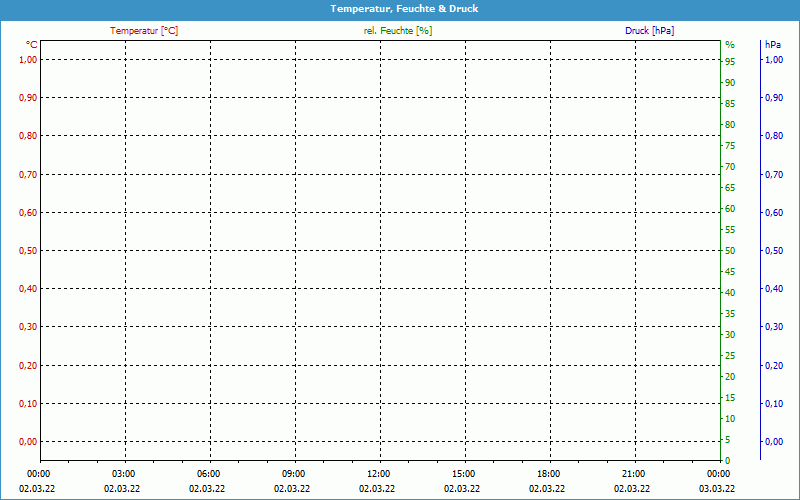This screenshot has height=500, width=800.
Task: Click green humidity axis value 70
Action: tap(730, 167)
